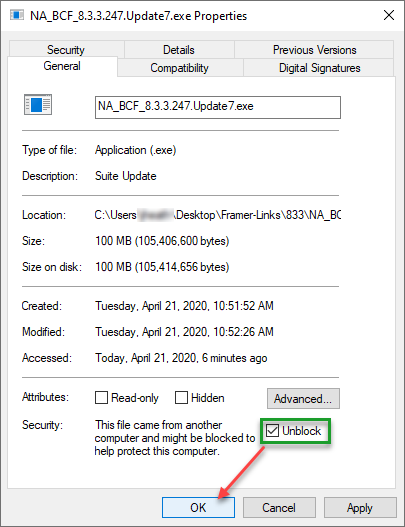The image size is (405, 527).
Task: Tick the Read-only attribute checkbox
Action: [x=101, y=398]
